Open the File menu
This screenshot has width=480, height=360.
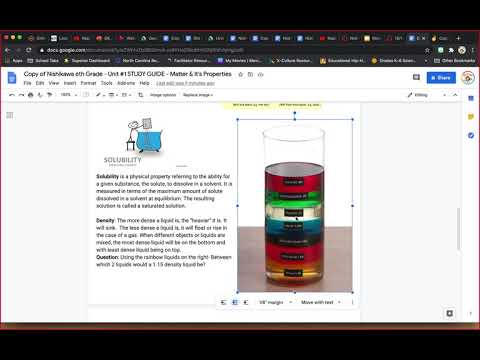28,83
